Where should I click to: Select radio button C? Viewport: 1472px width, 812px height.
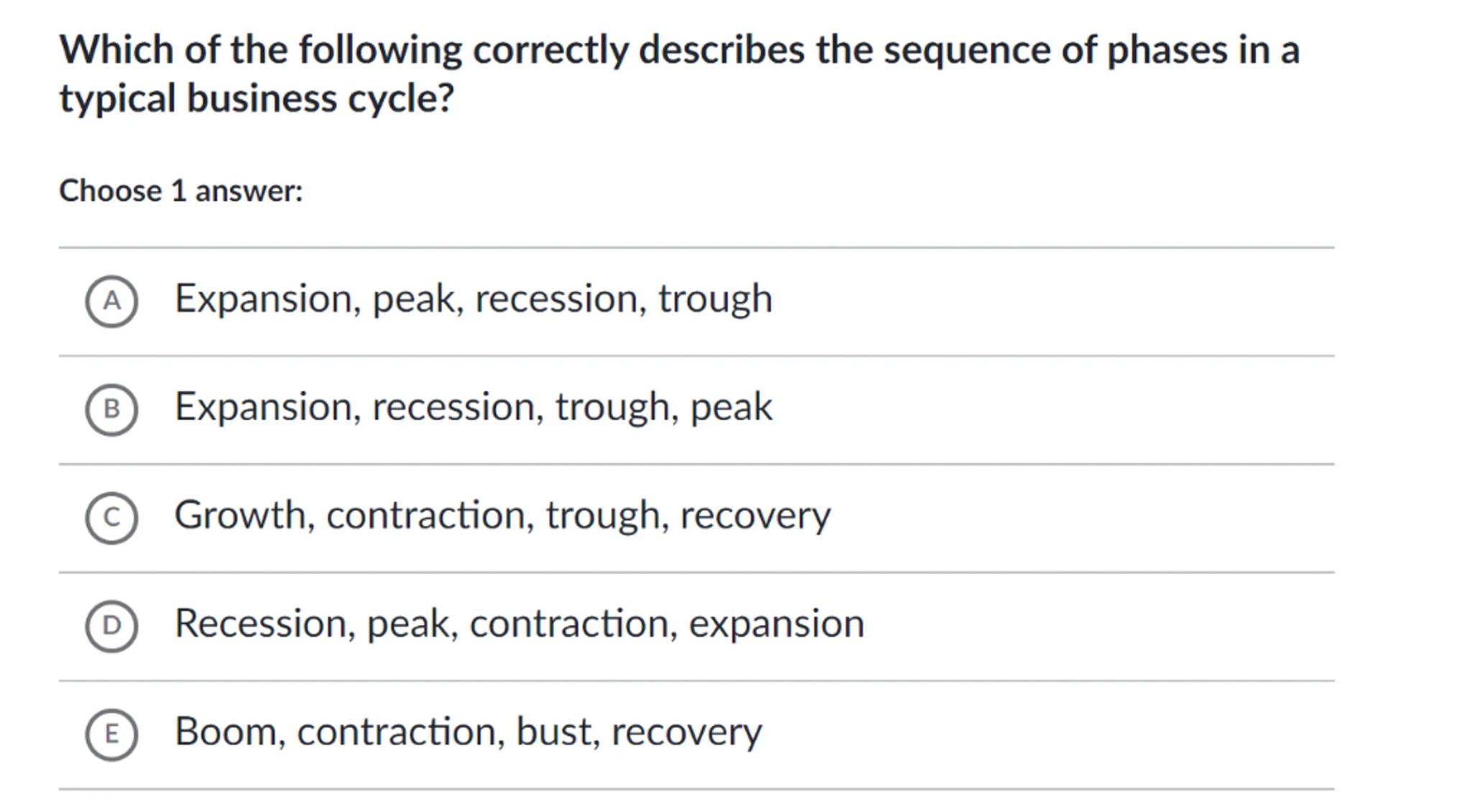tap(111, 517)
